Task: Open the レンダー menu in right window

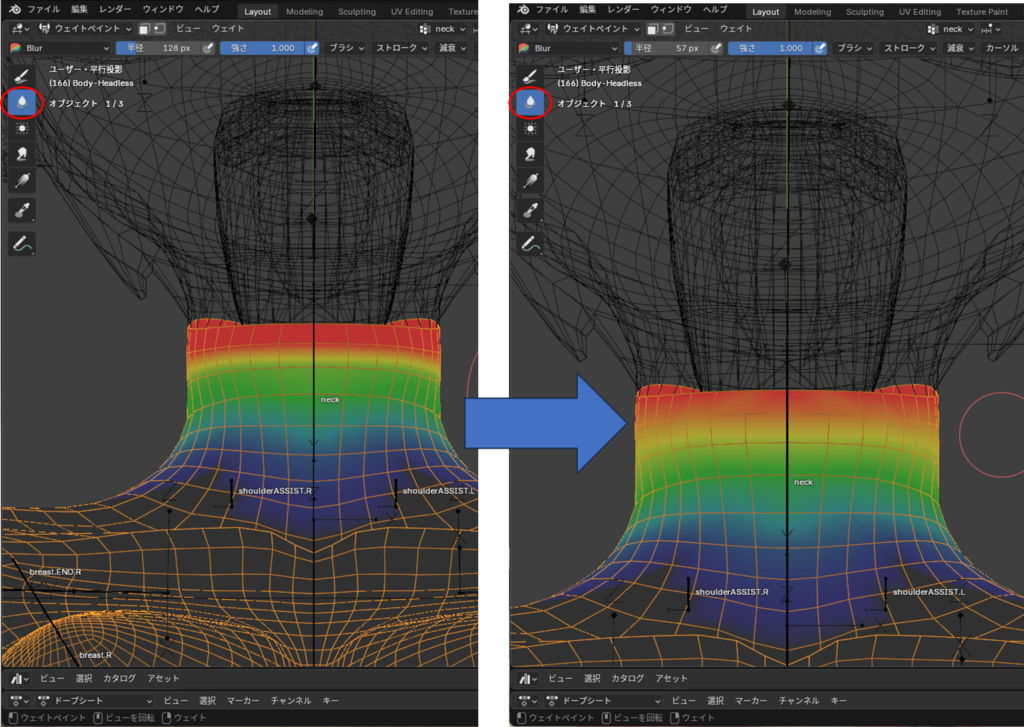Action: pyautogui.click(x=623, y=9)
